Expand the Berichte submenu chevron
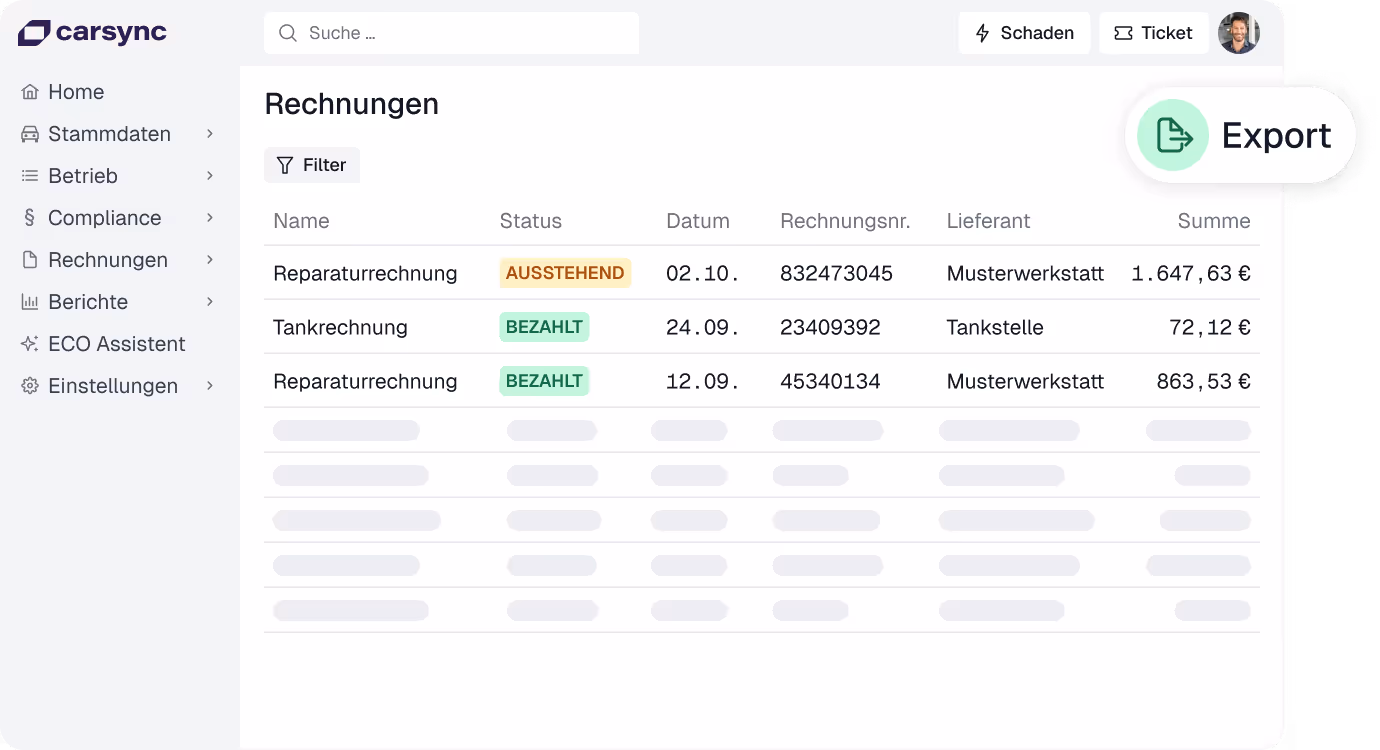The height and width of the screenshot is (750, 1380). coord(210,302)
